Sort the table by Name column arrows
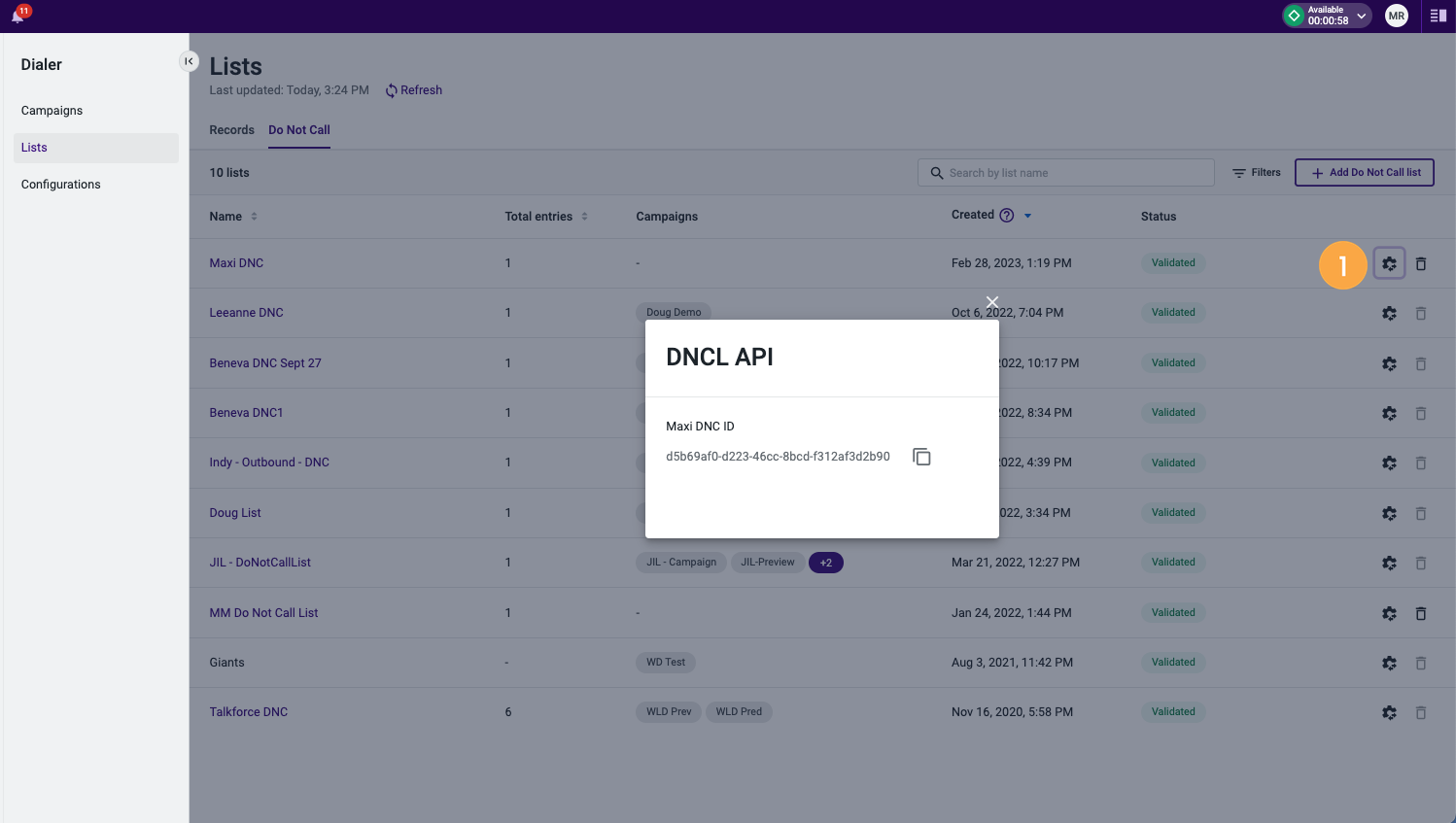The image size is (1456, 823). (x=253, y=216)
